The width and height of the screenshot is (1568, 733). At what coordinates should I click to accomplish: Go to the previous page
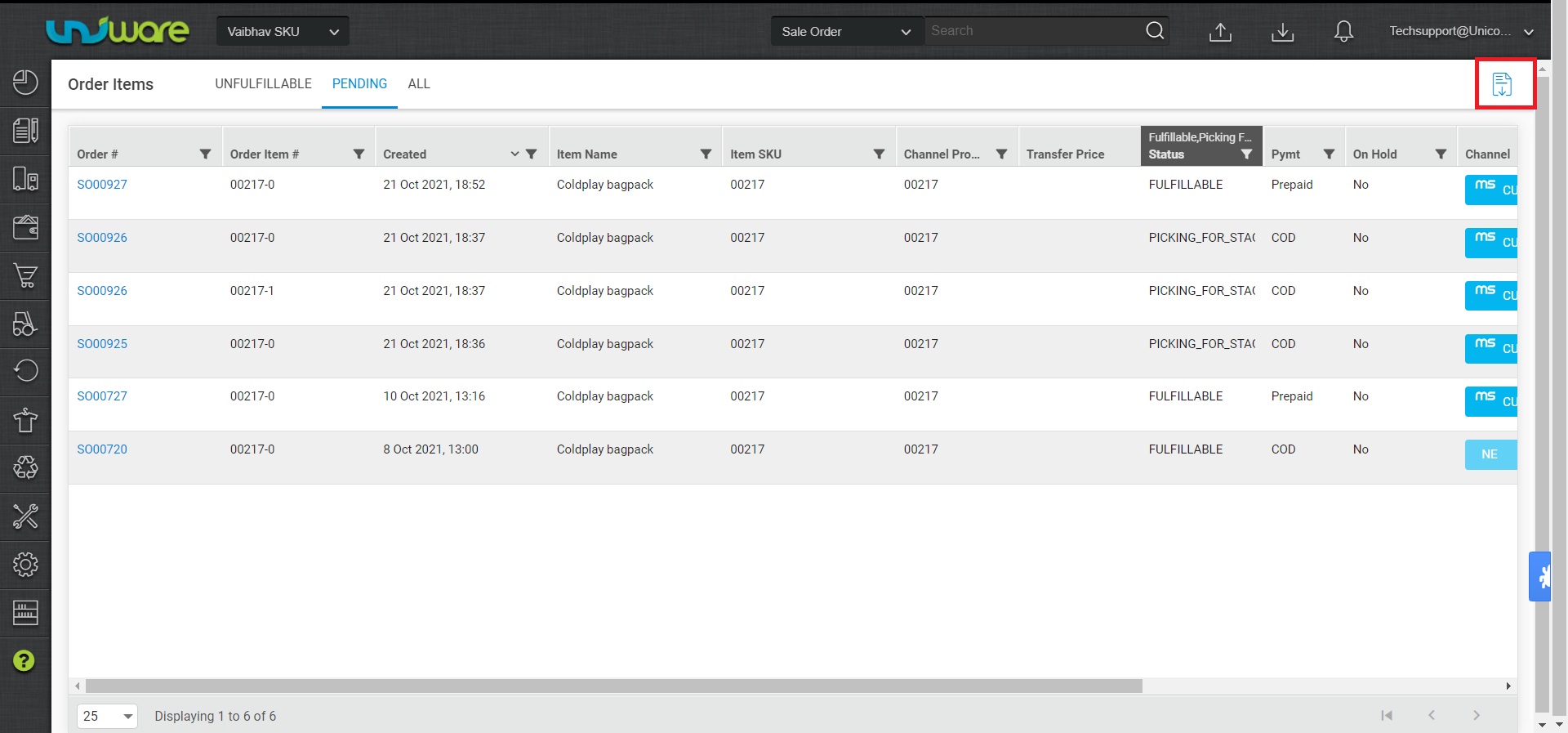tap(1432, 716)
